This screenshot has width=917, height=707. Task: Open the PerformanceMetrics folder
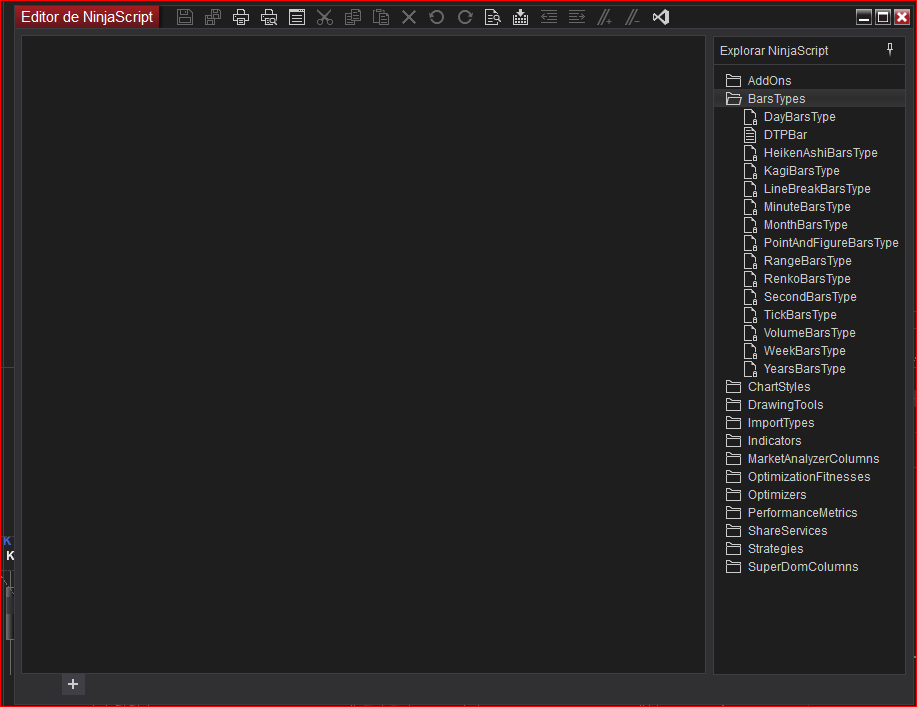pyautogui.click(x=791, y=513)
